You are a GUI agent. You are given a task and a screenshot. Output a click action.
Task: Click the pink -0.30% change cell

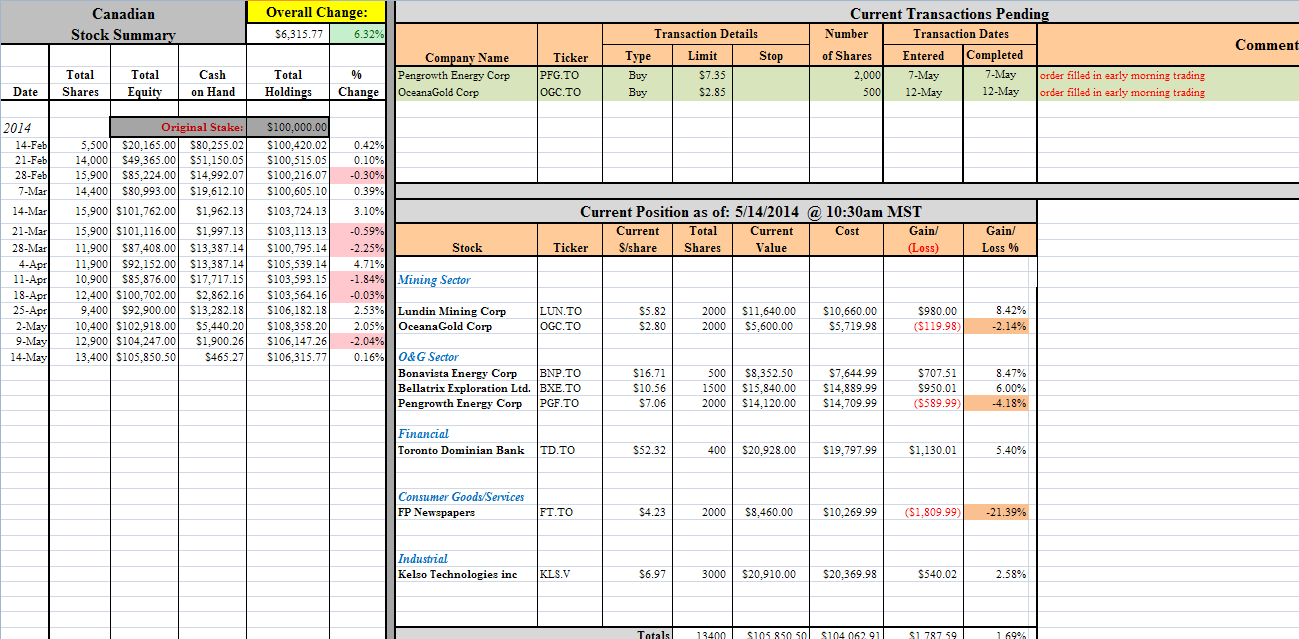357,175
